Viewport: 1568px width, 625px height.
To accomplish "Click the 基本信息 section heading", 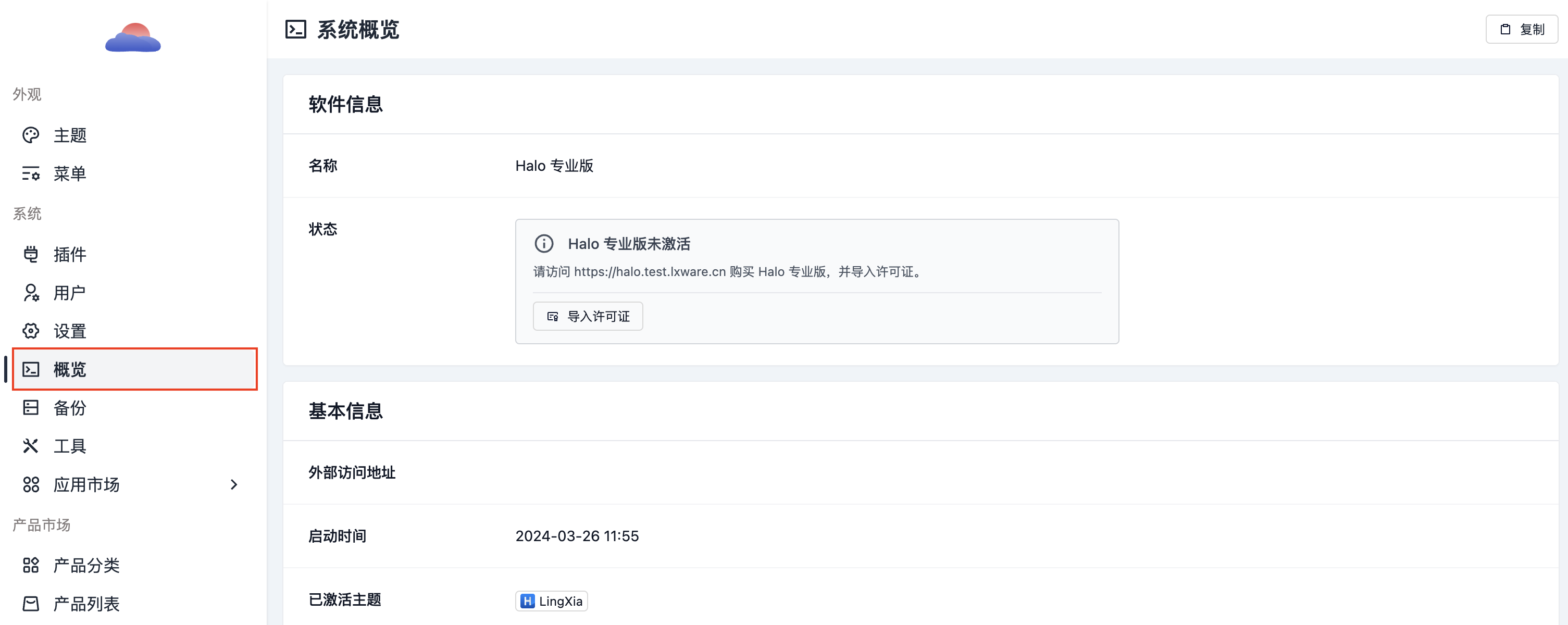I will 346,411.
